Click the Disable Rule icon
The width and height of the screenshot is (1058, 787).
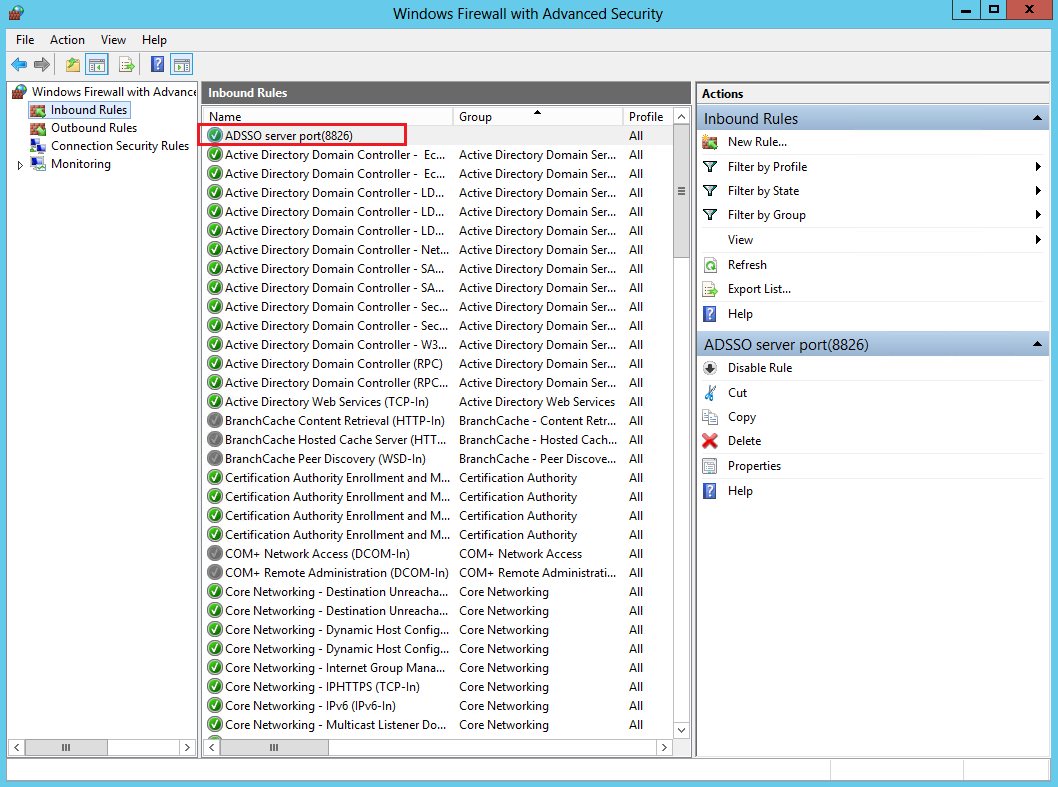[710, 368]
